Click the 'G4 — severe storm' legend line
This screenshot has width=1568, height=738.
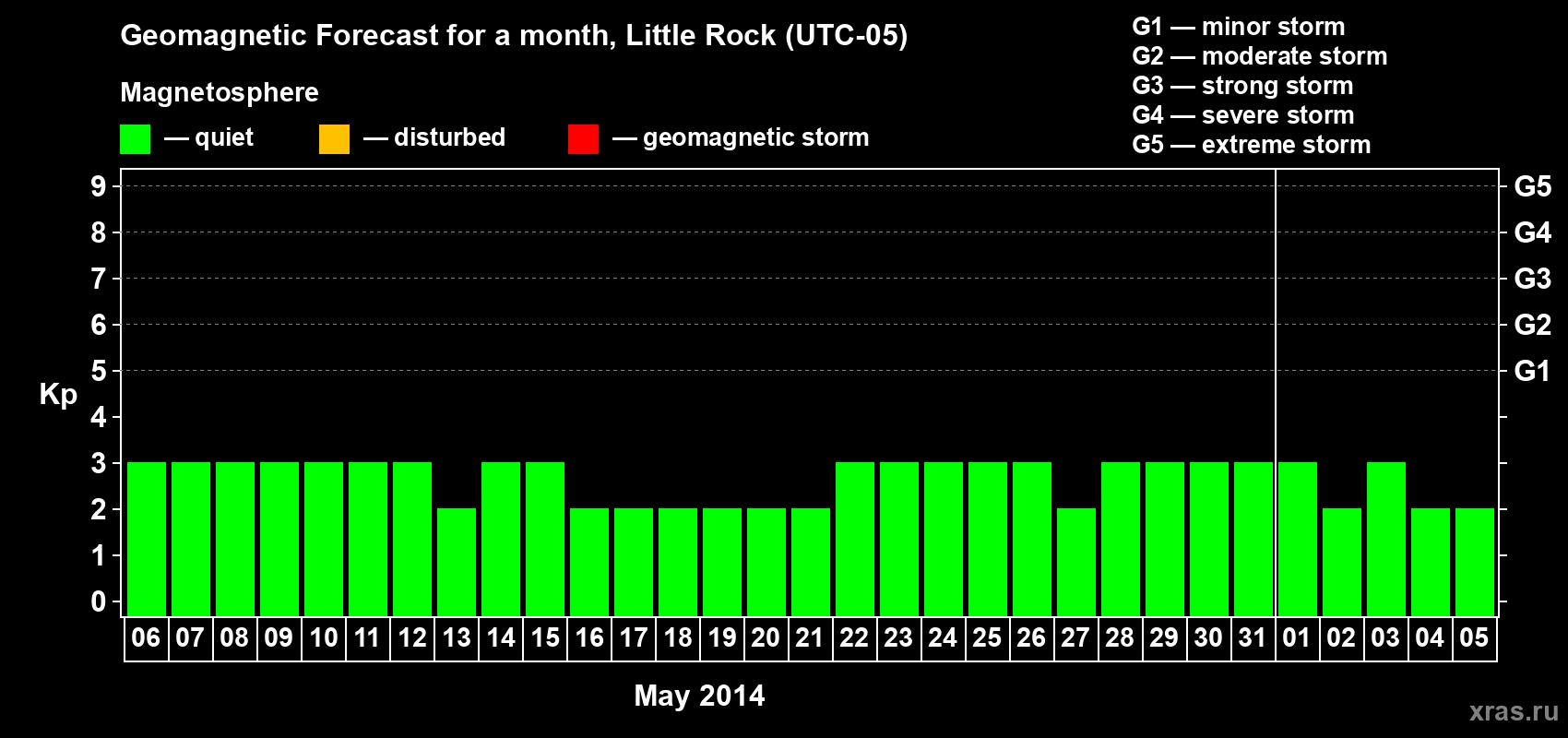click(1242, 115)
